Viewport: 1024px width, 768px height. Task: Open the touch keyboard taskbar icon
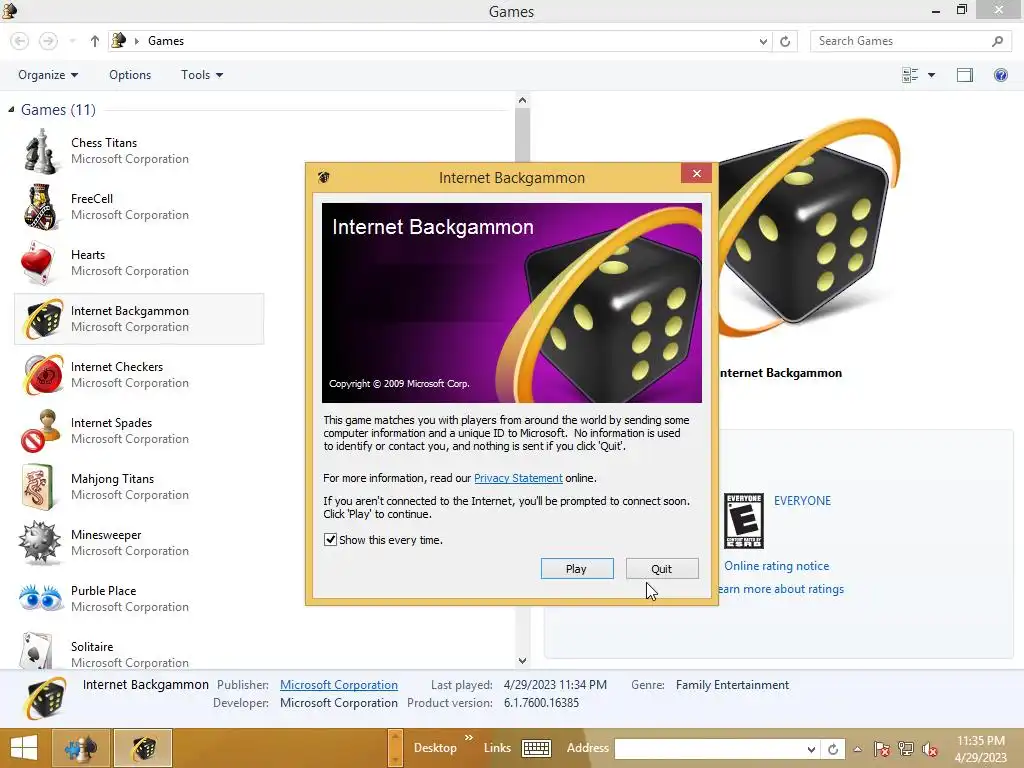point(537,748)
